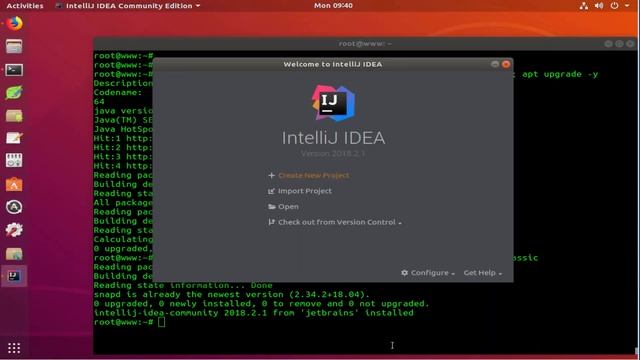Select IntelliJ IDEA icon in dock

pyautogui.click(x=14, y=276)
